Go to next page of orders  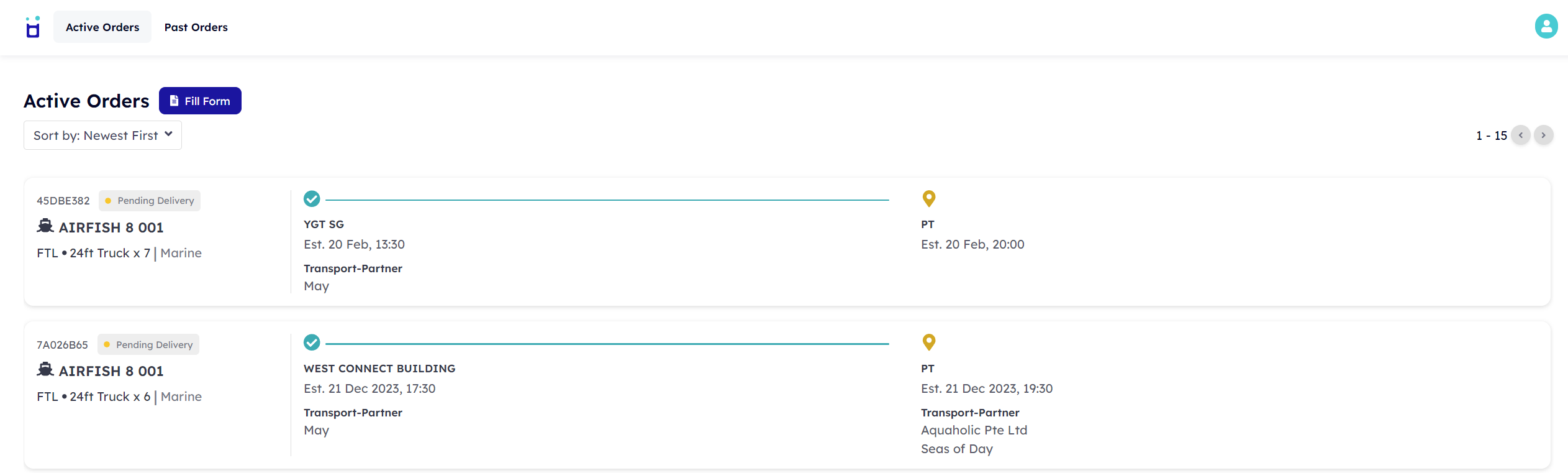point(1543,135)
